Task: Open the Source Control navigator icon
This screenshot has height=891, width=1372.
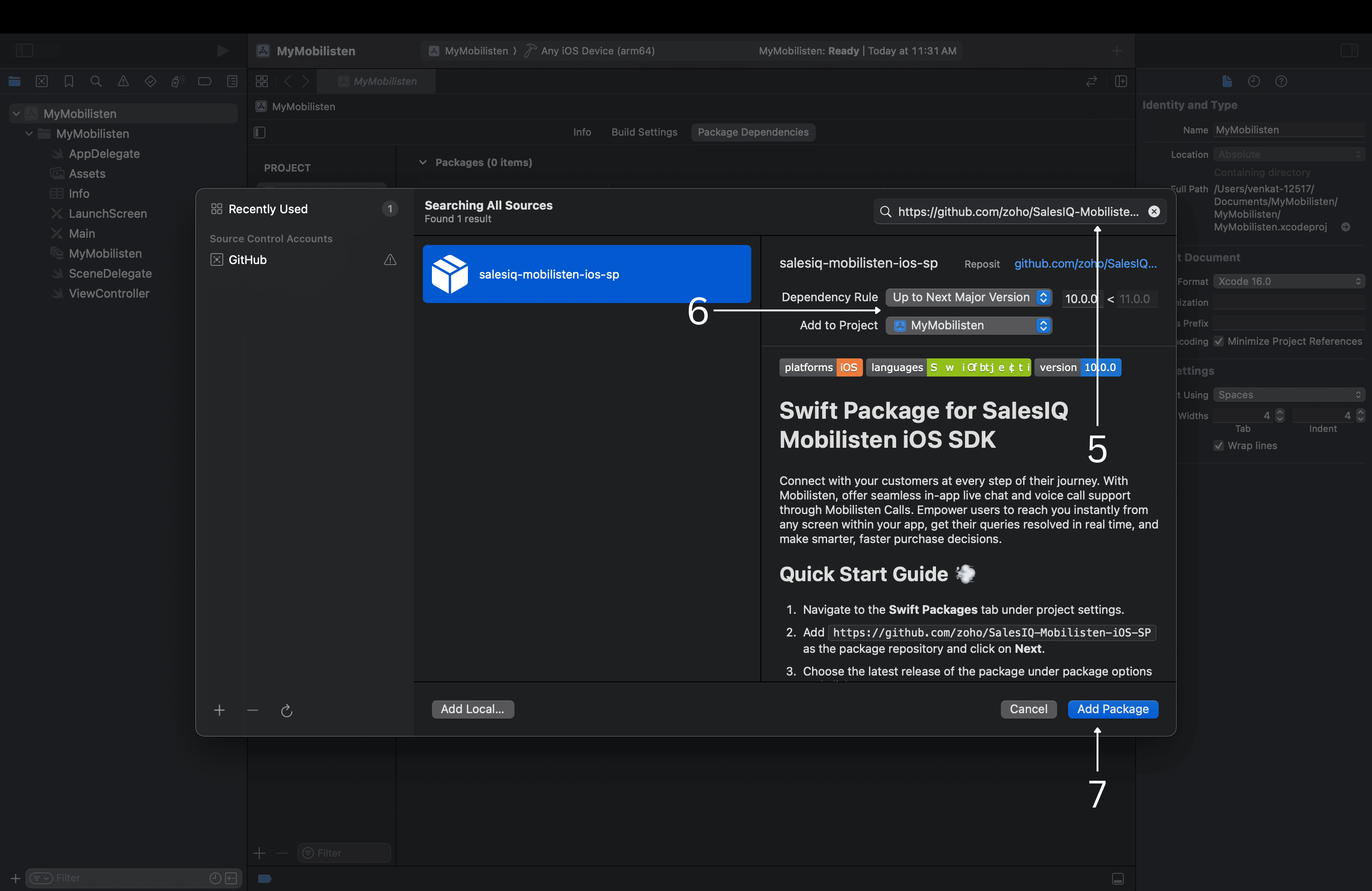Action: click(41, 81)
